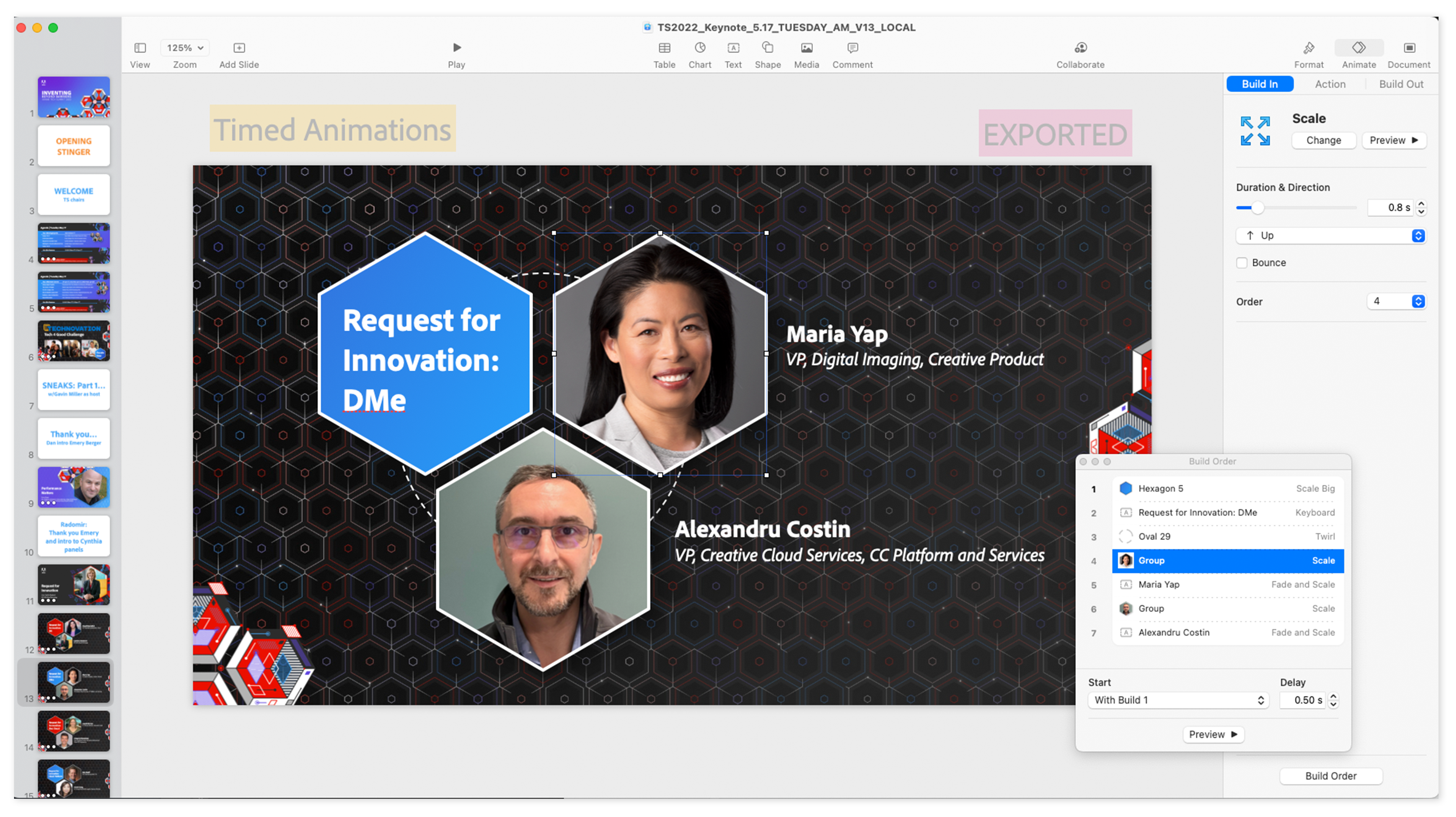This screenshot has width=1456, height=817.
Task: Open the Media picker
Action: [806, 48]
